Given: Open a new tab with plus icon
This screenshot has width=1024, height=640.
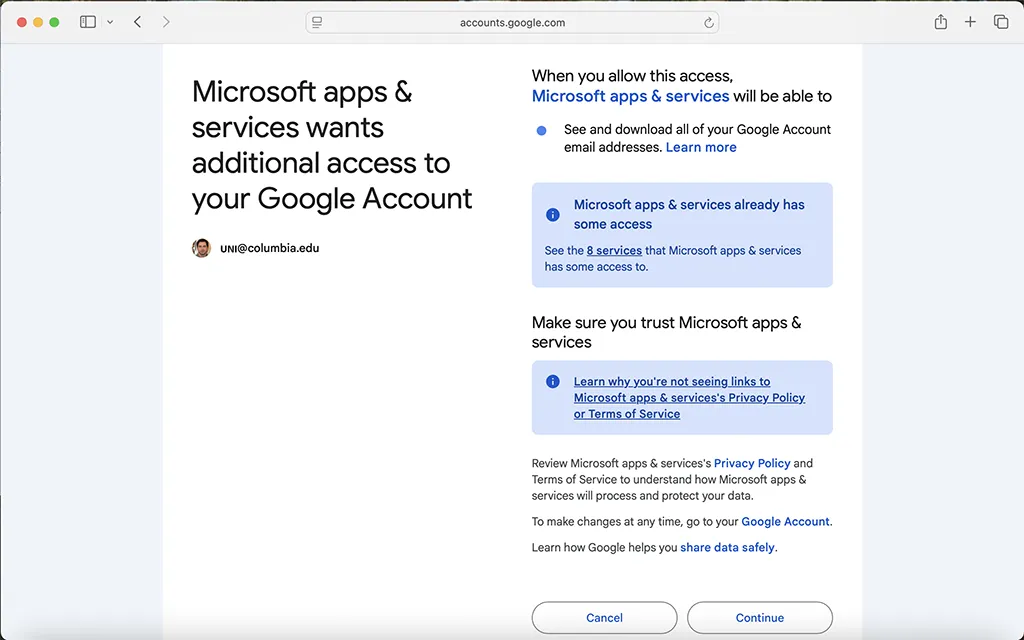Looking at the screenshot, I should coord(970,22).
